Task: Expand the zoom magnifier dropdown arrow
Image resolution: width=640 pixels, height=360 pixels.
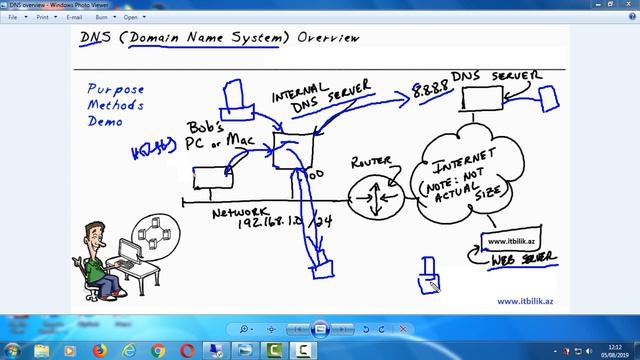Action: click(x=251, y=329)
